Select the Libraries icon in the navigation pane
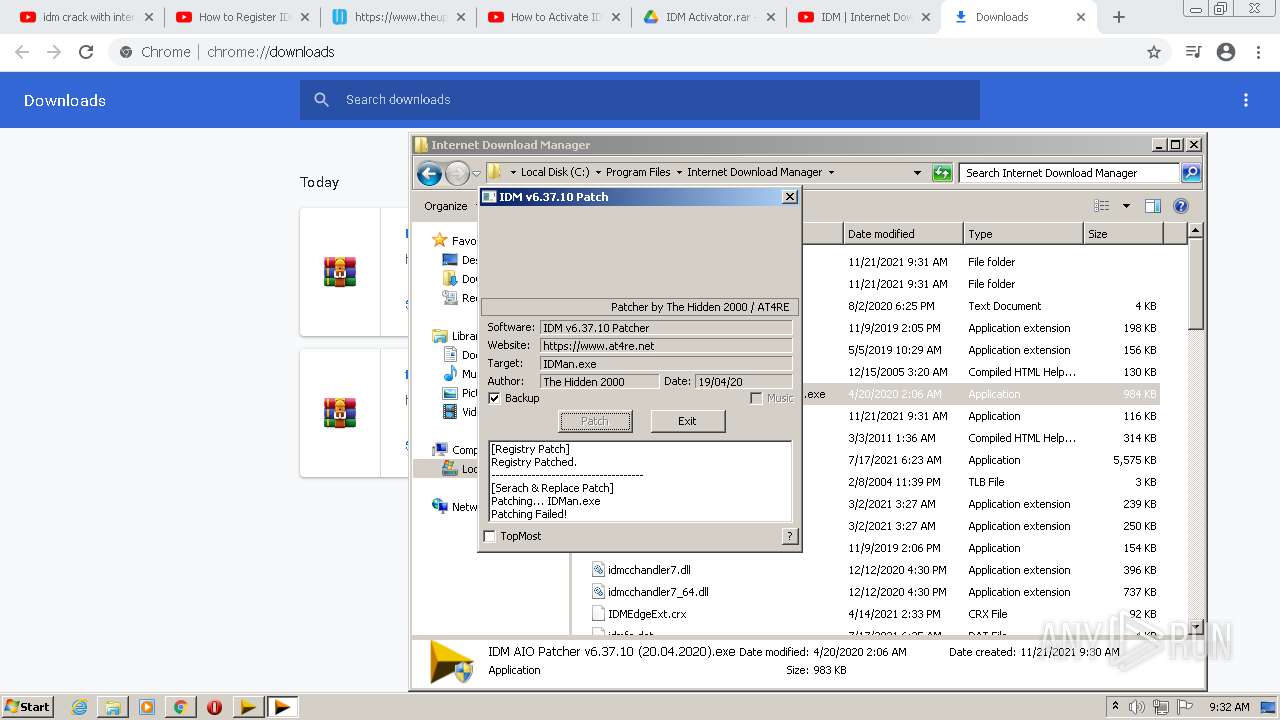The width and height of the screenshot is (1280, 720). pyautogui.click(x=439, y=336)
